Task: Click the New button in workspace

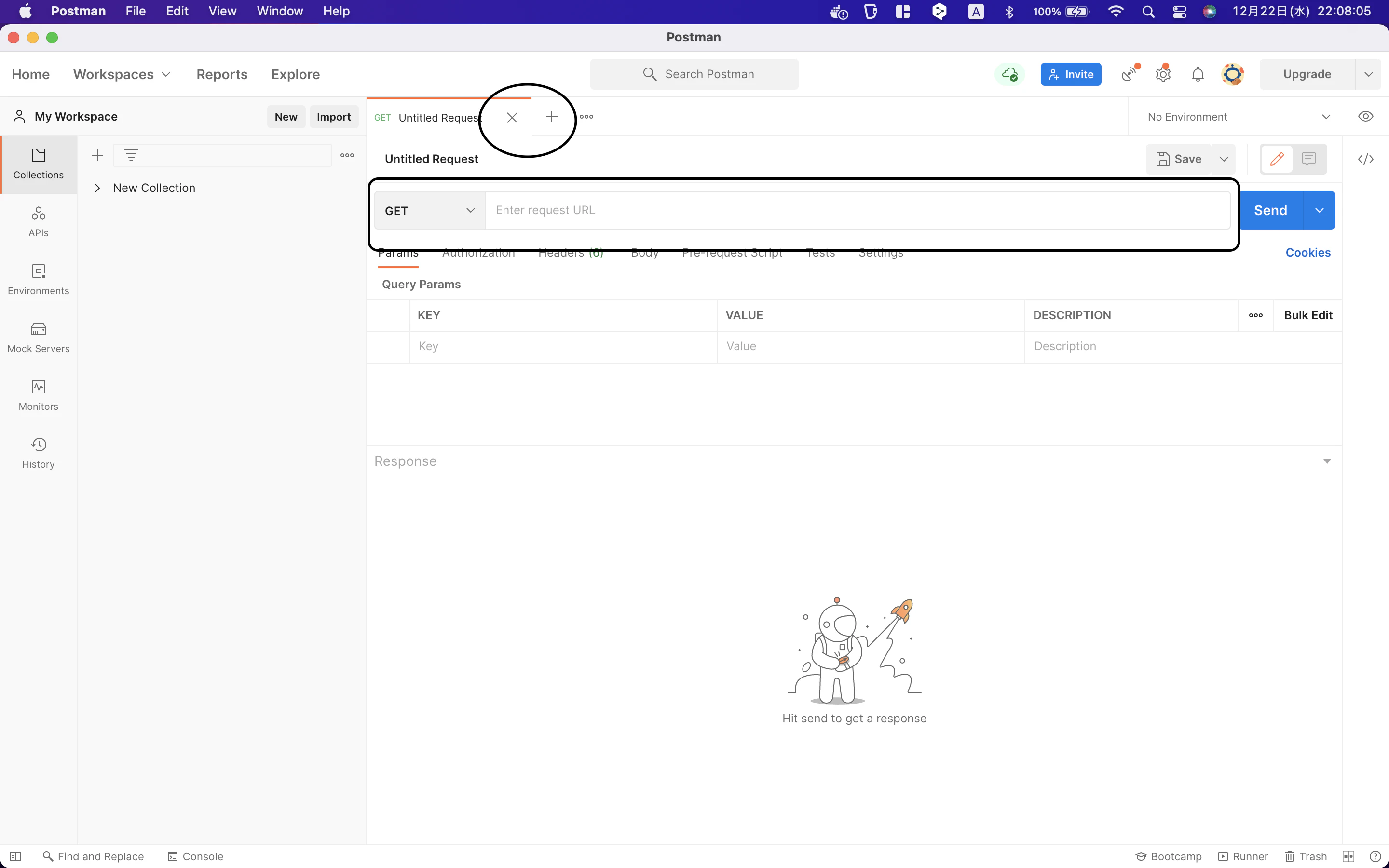Action: [x=286, y=117]
